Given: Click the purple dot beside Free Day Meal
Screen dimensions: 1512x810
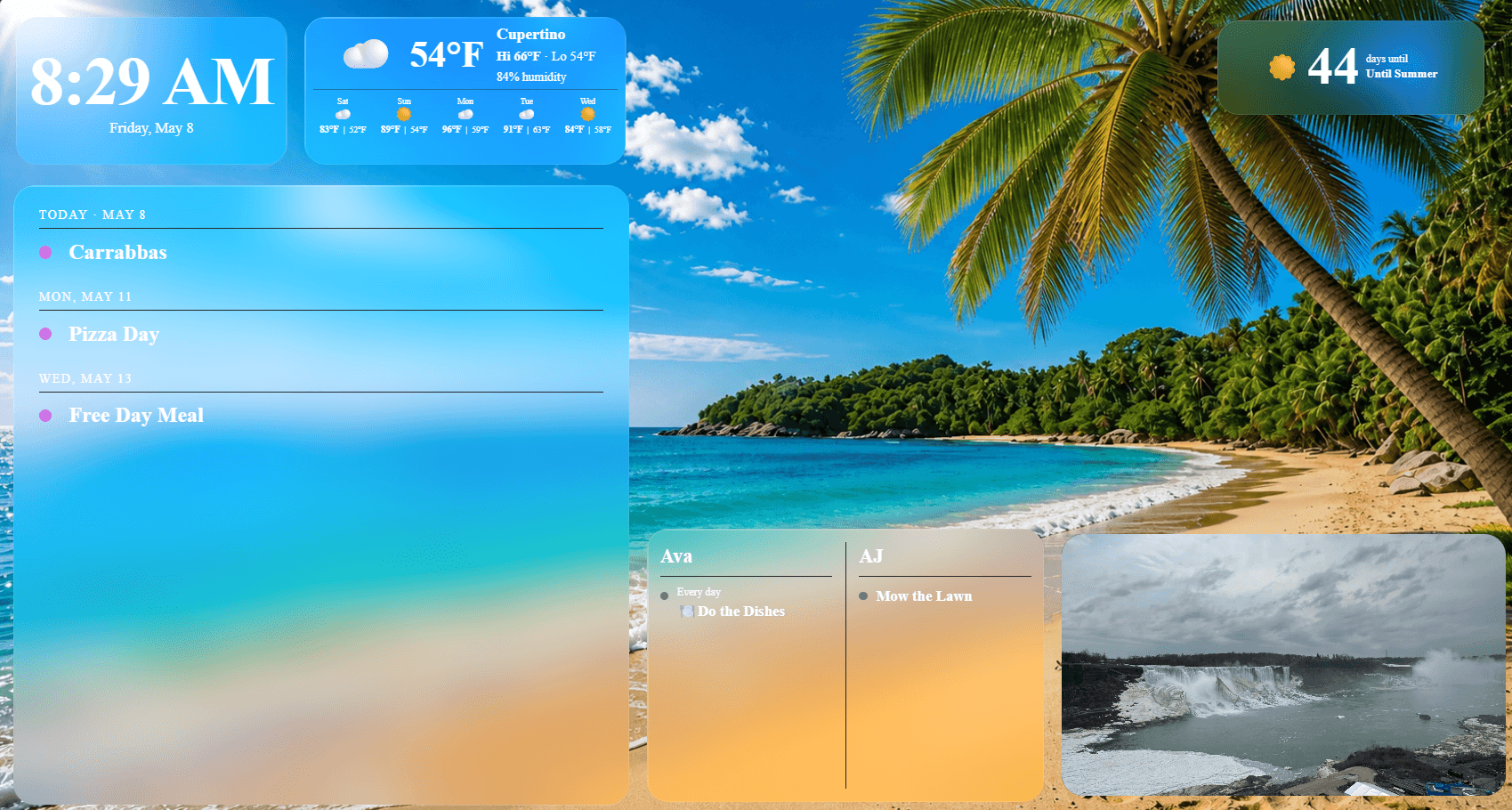Looking at the screenshot, I should point(45,416).
